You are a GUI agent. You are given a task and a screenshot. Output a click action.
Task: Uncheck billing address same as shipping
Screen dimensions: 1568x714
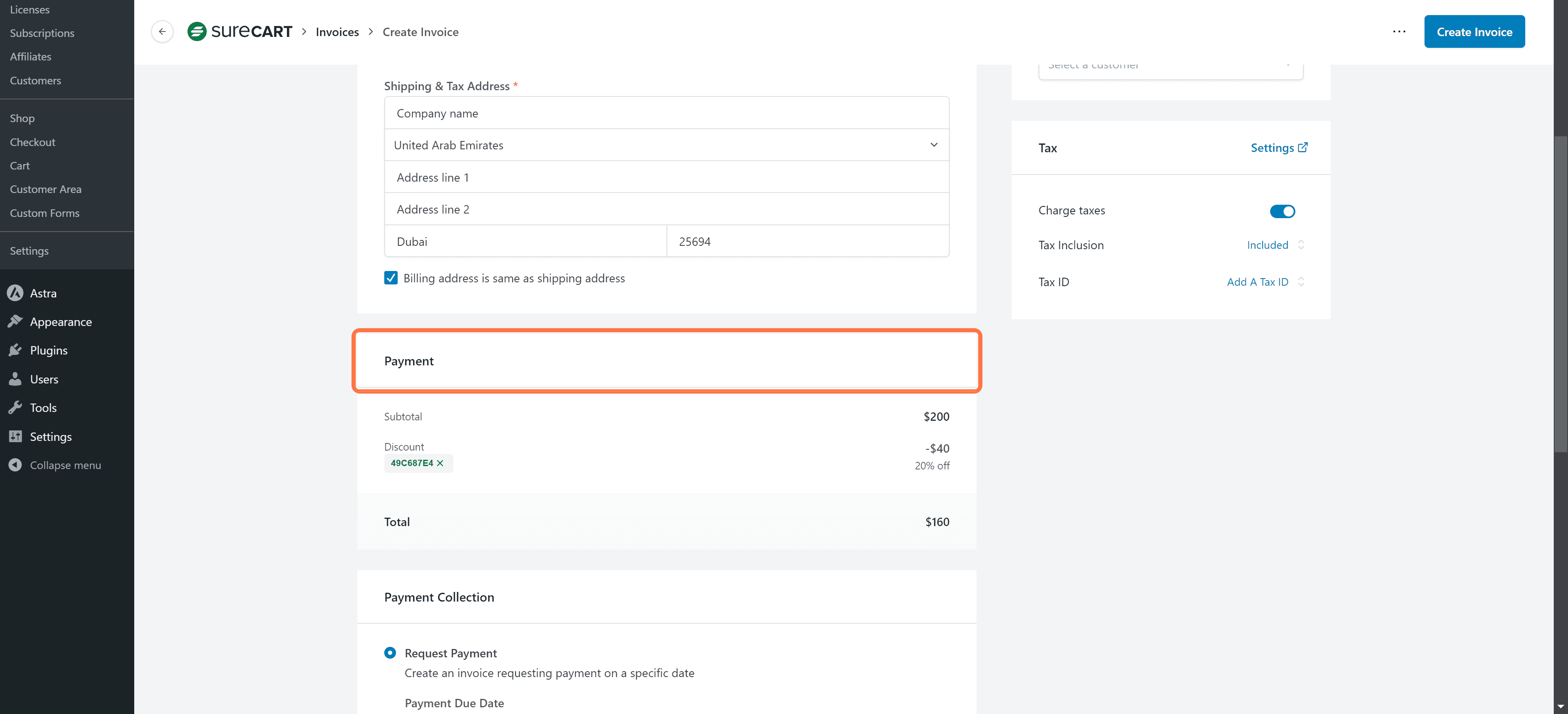[x=391, y=278]
